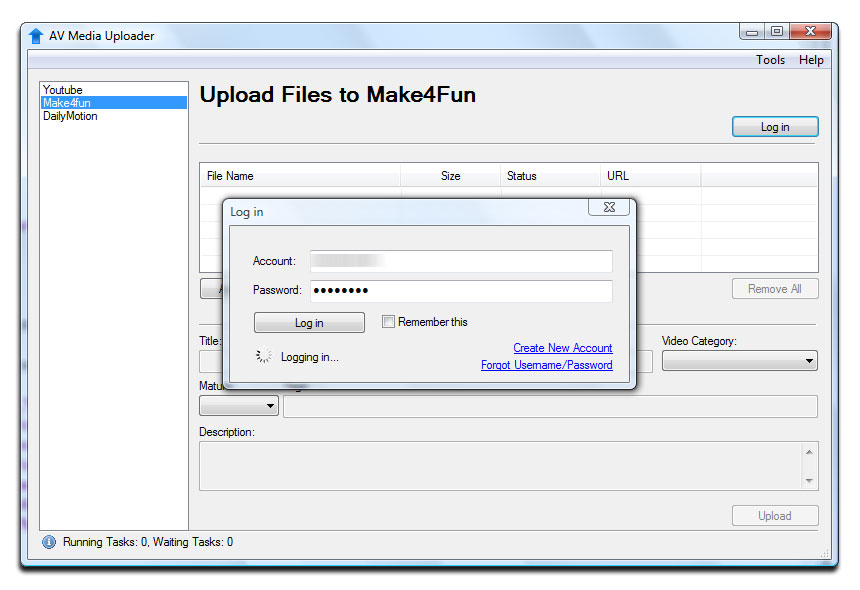Sort by Status column header
Screen dimensions: 860x590
coord(550,176)
